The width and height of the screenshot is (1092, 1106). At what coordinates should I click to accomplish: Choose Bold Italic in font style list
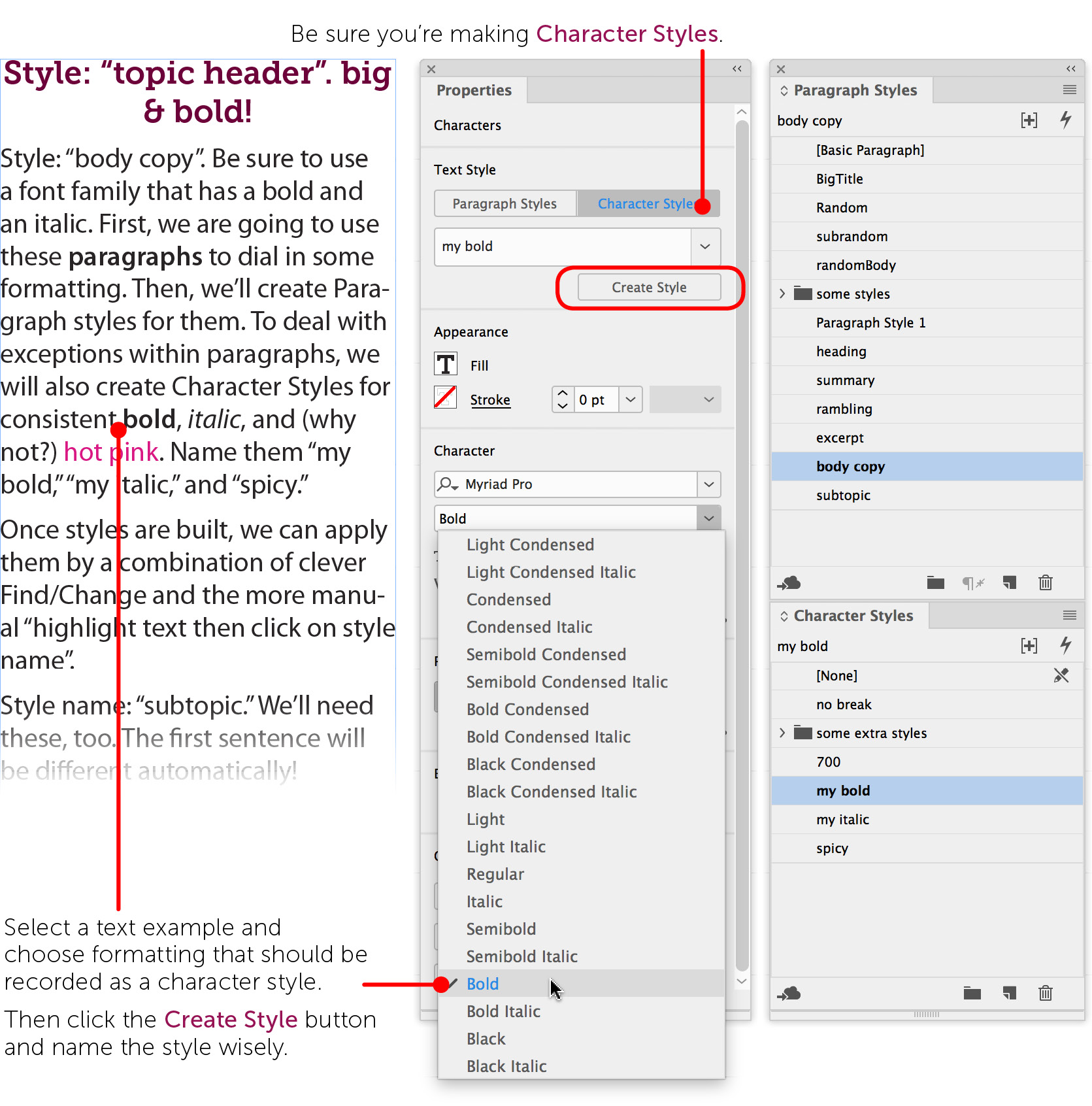coord(581,1011)
